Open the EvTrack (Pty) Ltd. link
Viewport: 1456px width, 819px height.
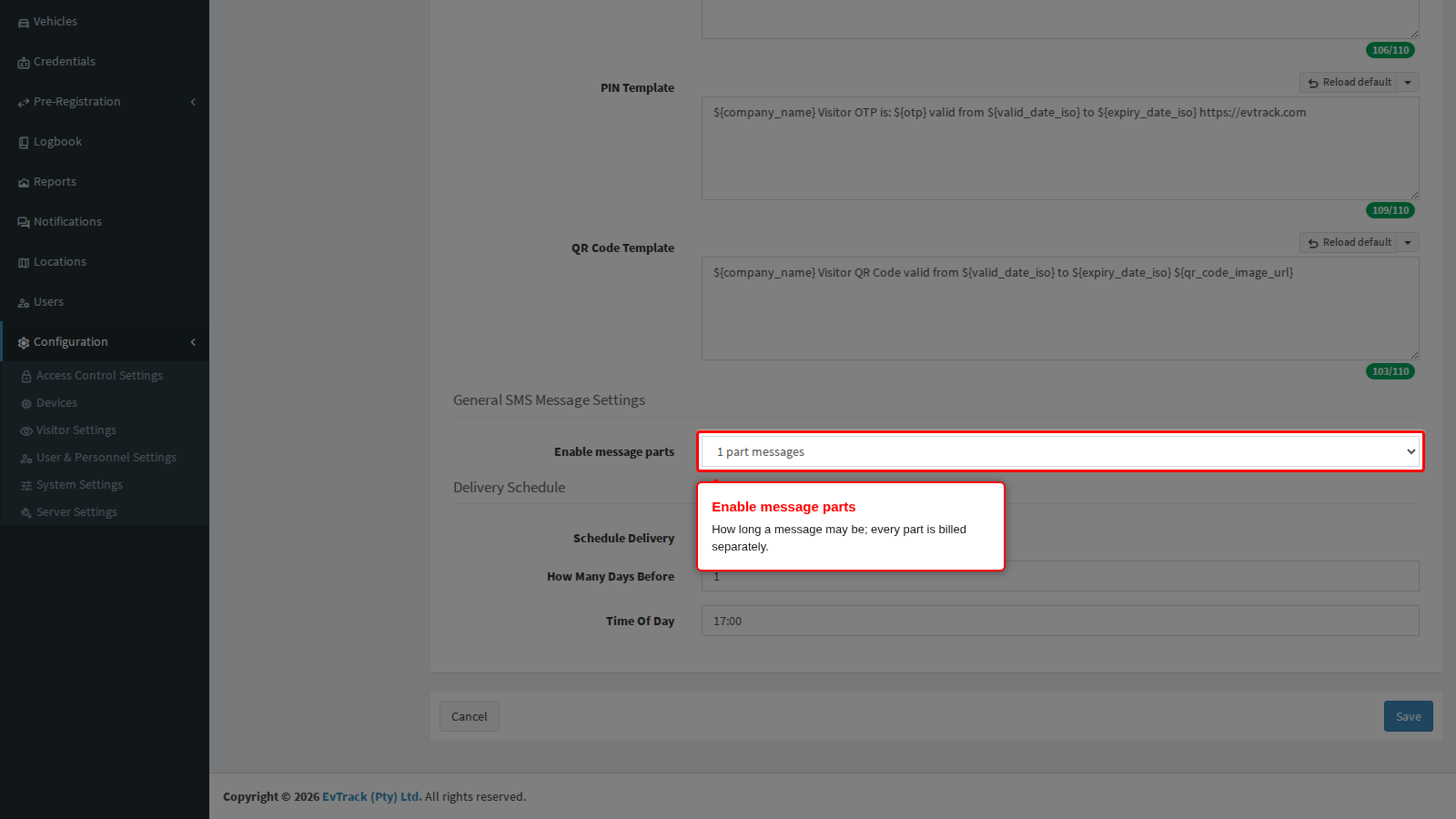pos(372,796)
